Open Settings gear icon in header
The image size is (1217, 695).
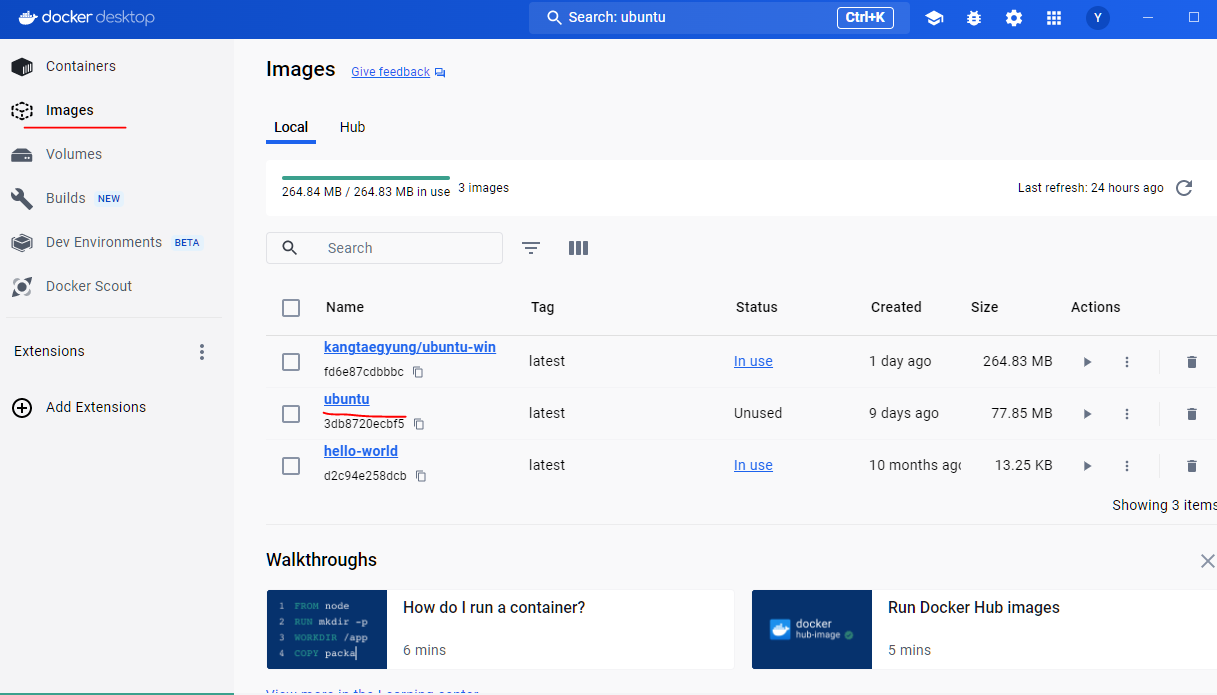pos(1014,18)
